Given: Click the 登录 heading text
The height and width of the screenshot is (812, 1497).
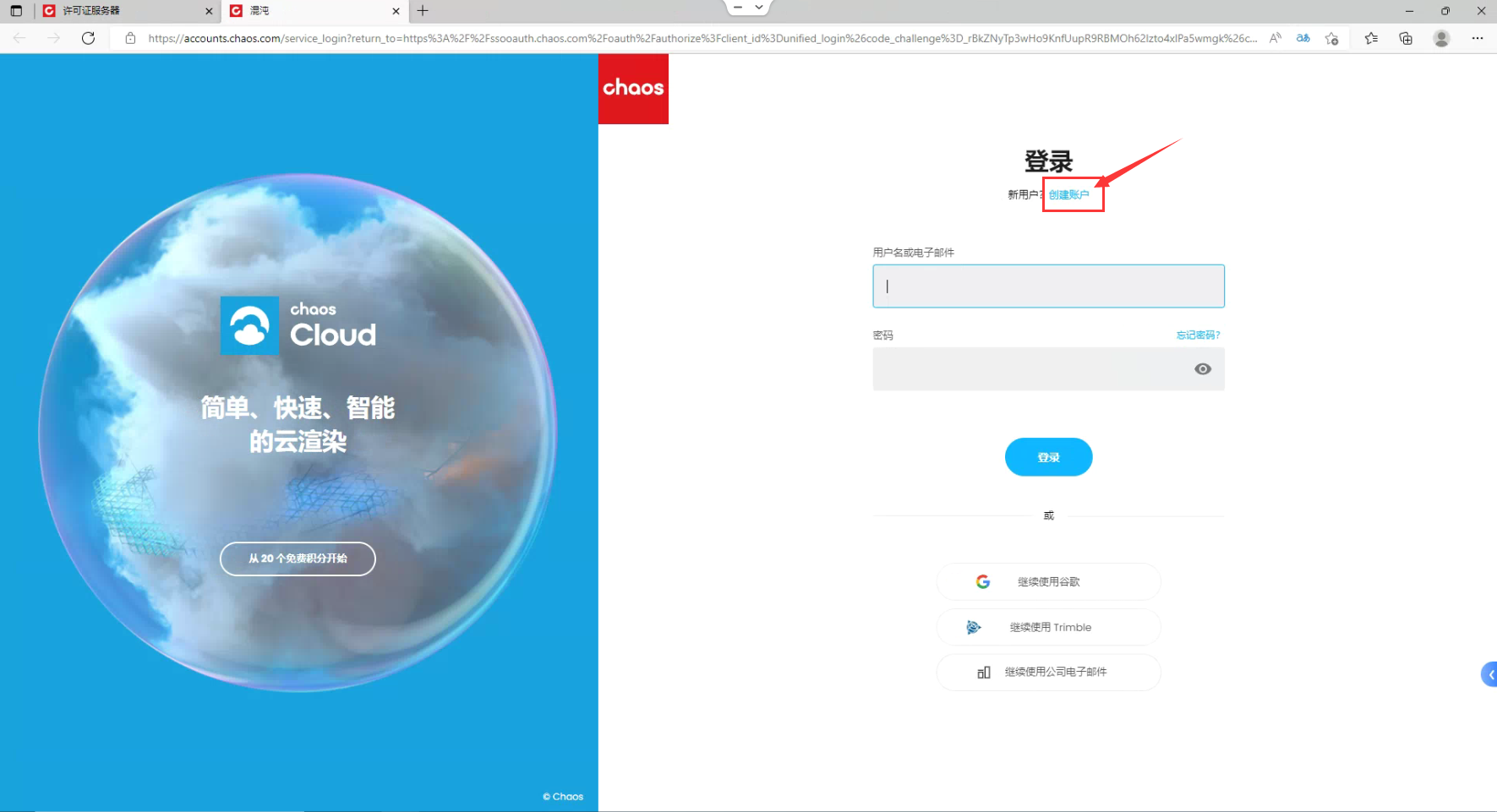Looking at the screenshot, I should tap(1048, 161).
